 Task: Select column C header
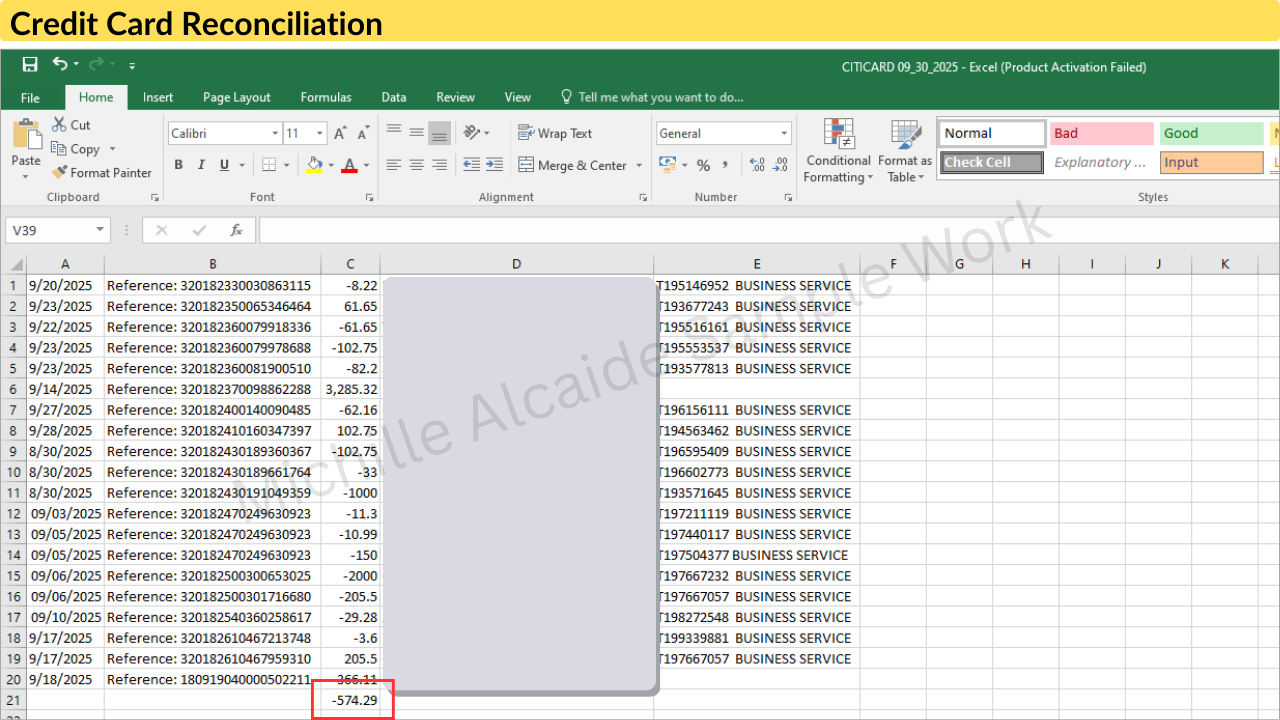(350, 264)
